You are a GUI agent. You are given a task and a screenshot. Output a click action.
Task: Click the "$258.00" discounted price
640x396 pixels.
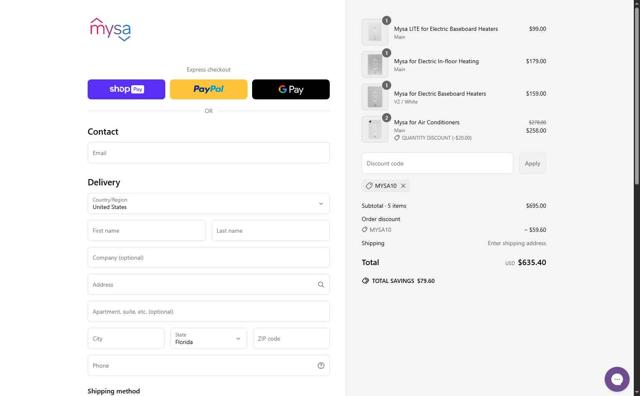(536, 131)
